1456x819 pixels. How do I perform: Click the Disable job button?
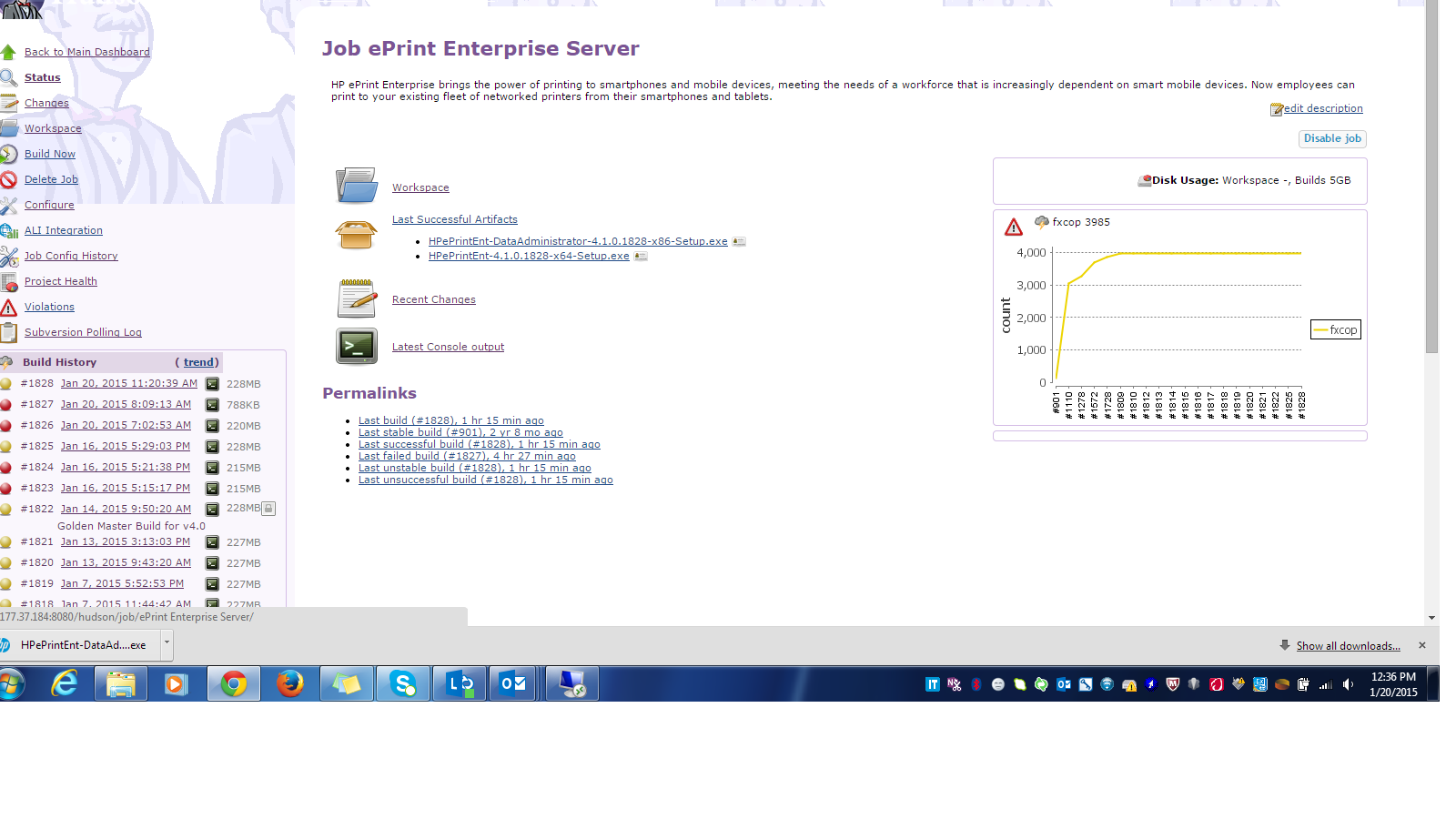pyautogui.click(x=1332, y=138)
